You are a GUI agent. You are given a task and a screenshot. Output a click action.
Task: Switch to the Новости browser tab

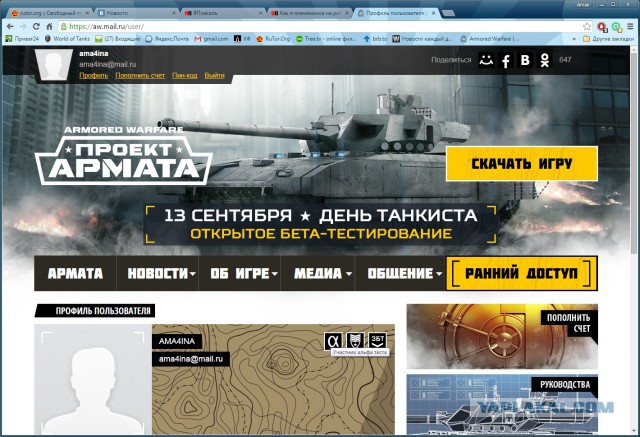tap(135, 13)
